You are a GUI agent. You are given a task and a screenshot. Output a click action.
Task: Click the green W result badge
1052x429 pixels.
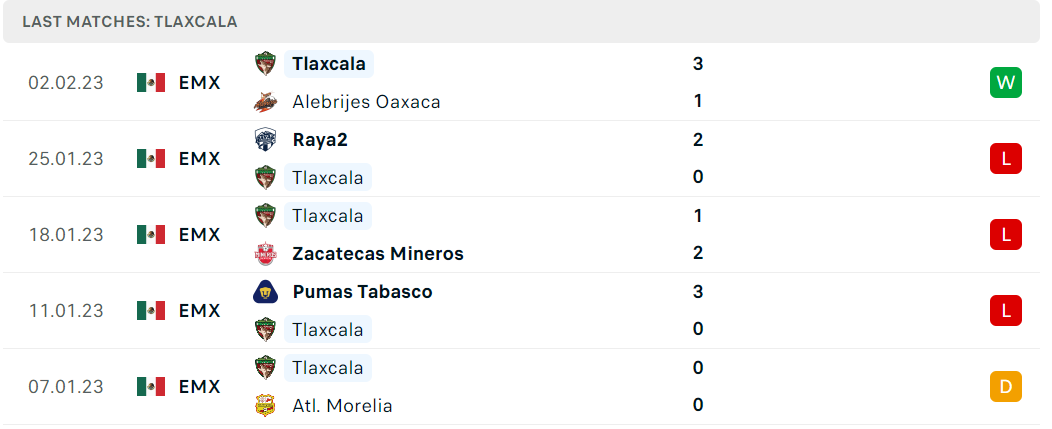coord(1005,83)
